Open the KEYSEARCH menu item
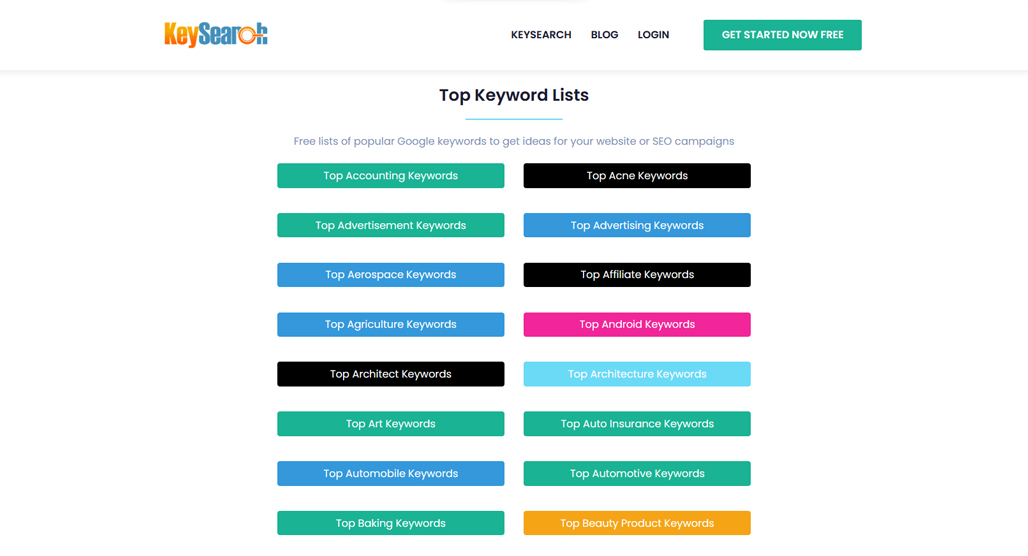1028x556 pixels. [541, 35]
